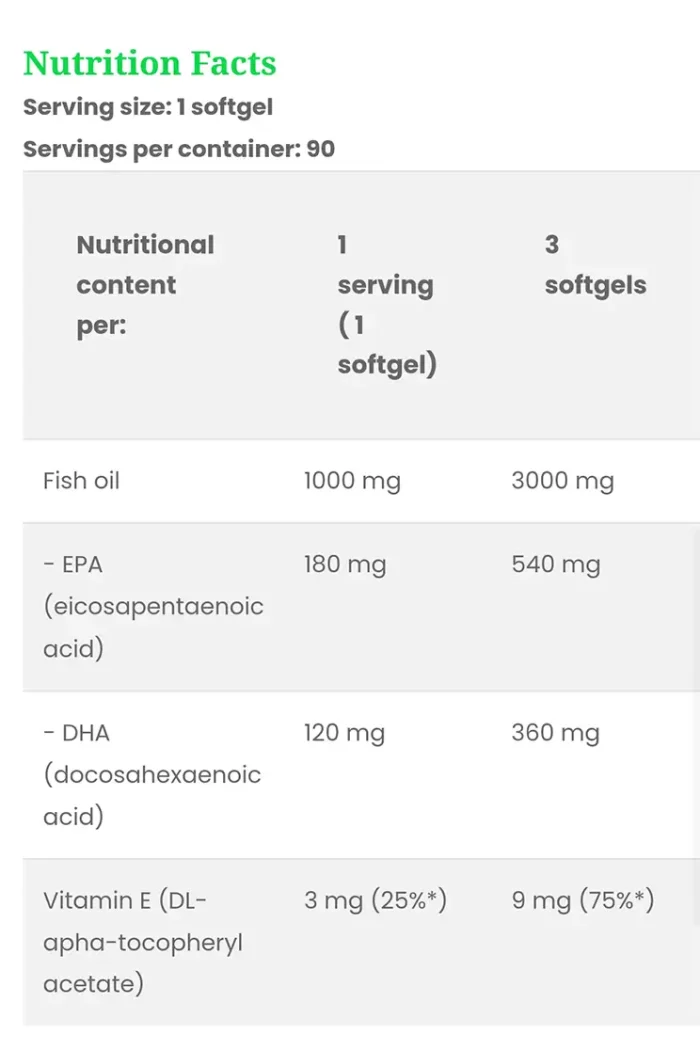
Task: Click the 180 mg EPA value
Action: pos(345,564)
